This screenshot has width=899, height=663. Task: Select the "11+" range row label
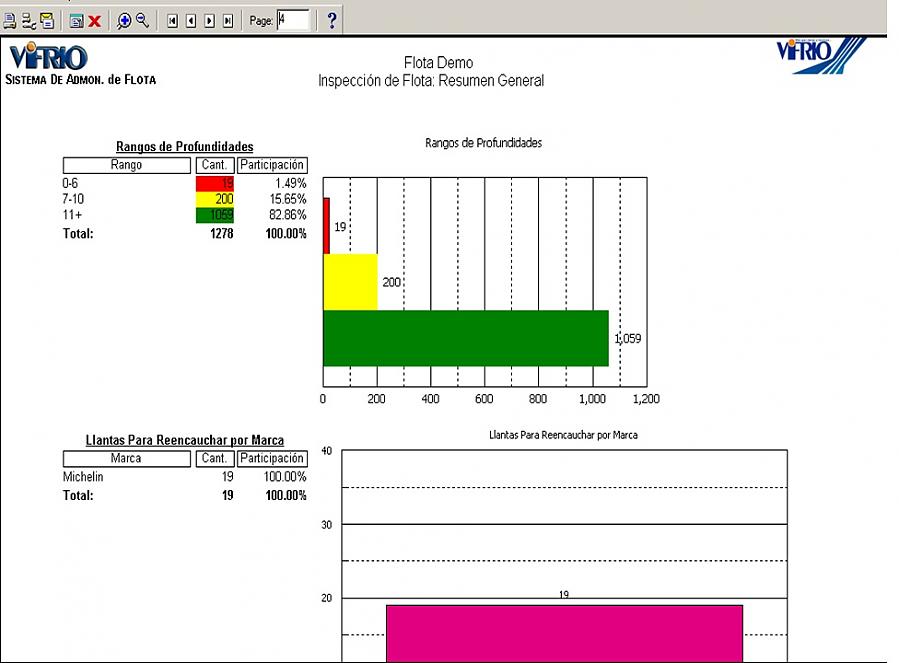click(72, 215)
